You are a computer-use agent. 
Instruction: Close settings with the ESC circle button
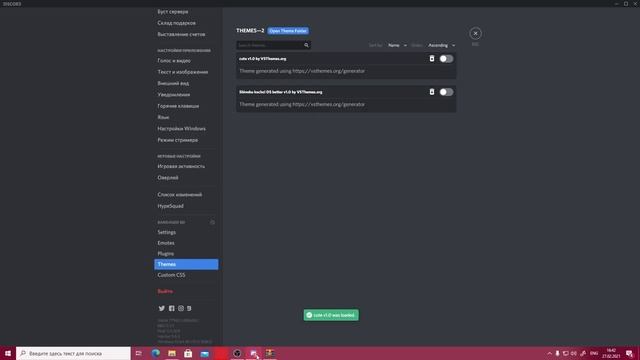[x=475, y=33]
